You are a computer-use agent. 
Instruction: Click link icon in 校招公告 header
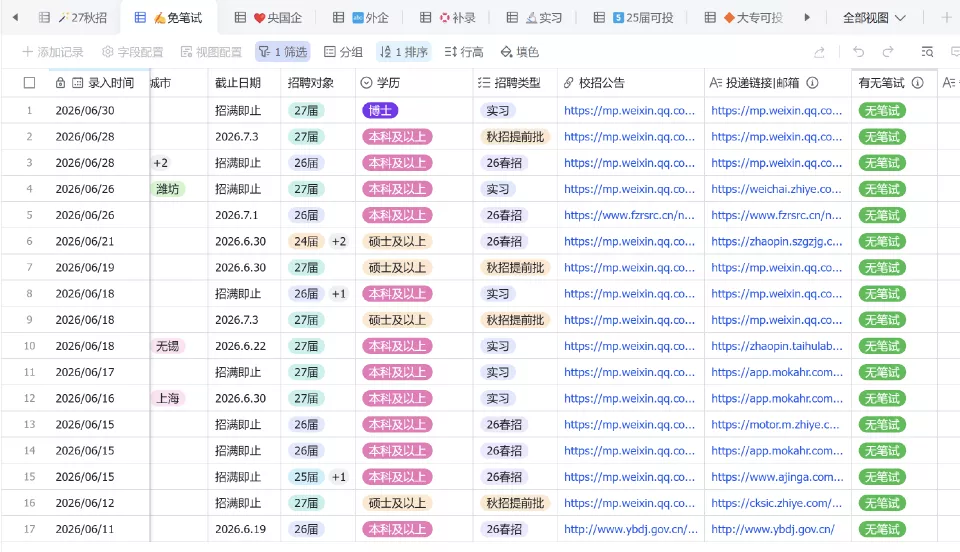(568, 83)
